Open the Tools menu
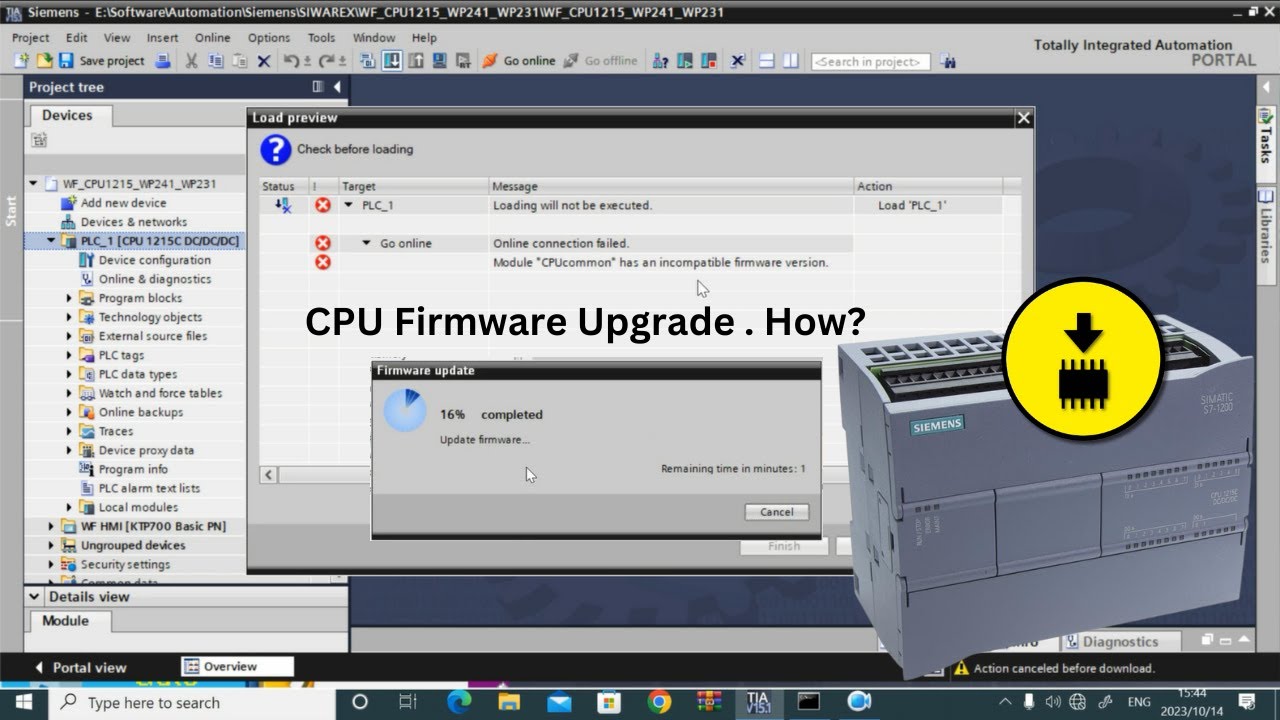 [321, 38]
